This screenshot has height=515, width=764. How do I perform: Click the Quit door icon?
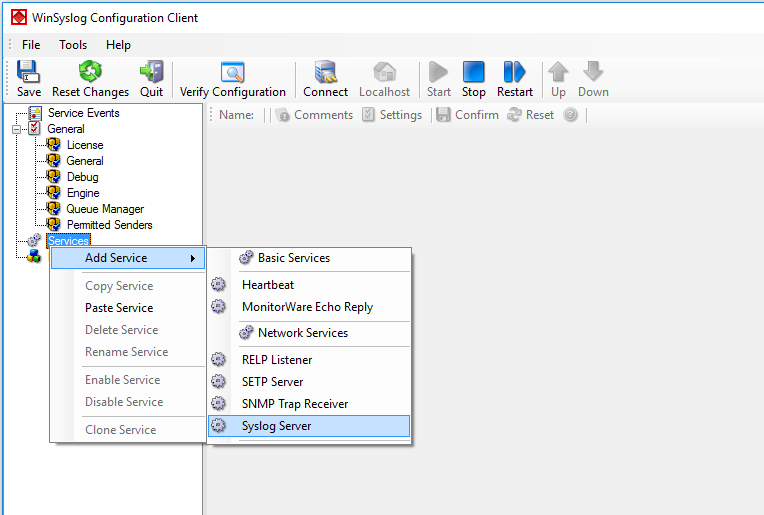152,72
